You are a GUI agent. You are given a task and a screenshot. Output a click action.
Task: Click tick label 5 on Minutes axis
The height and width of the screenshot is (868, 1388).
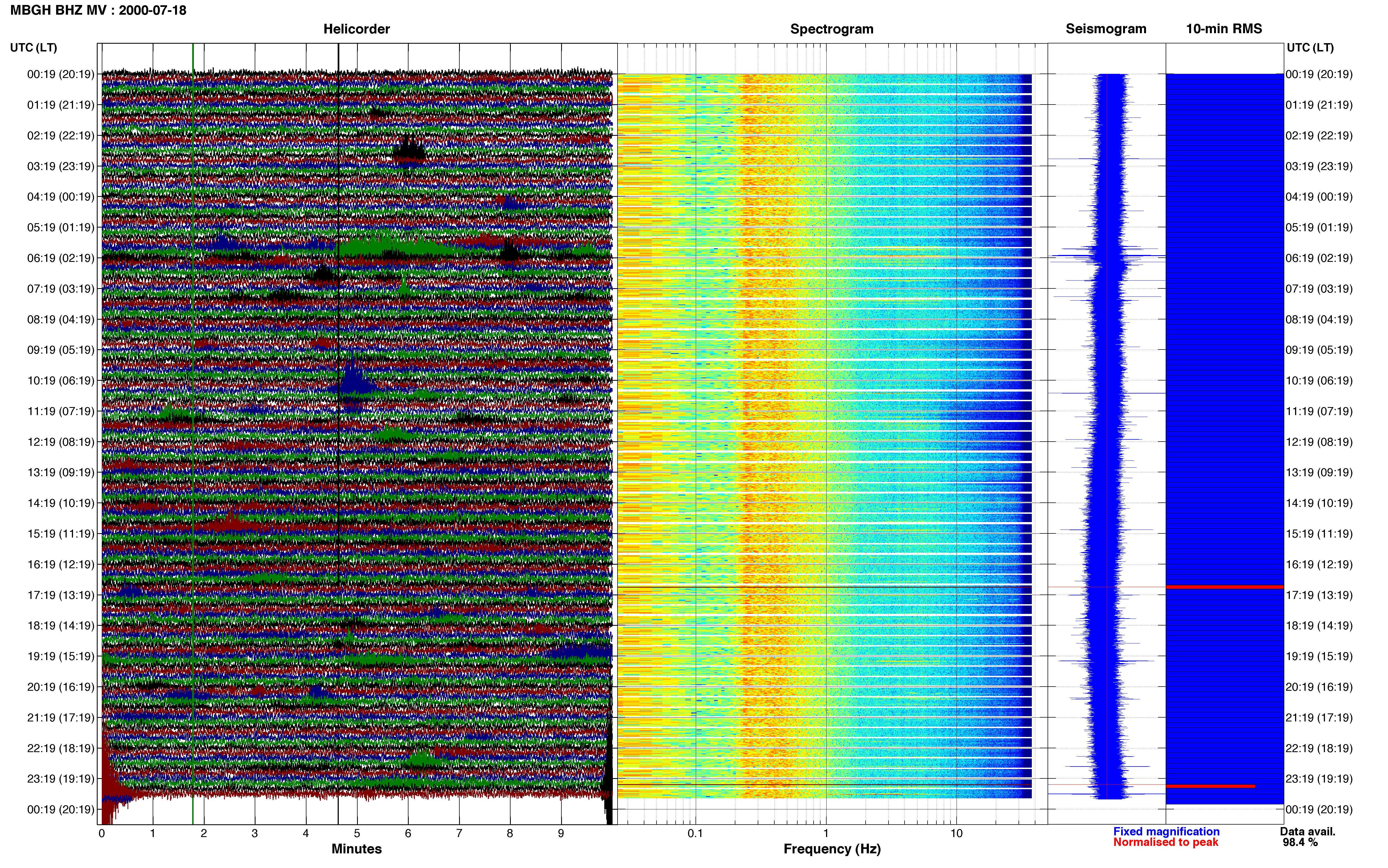[357, 833]
